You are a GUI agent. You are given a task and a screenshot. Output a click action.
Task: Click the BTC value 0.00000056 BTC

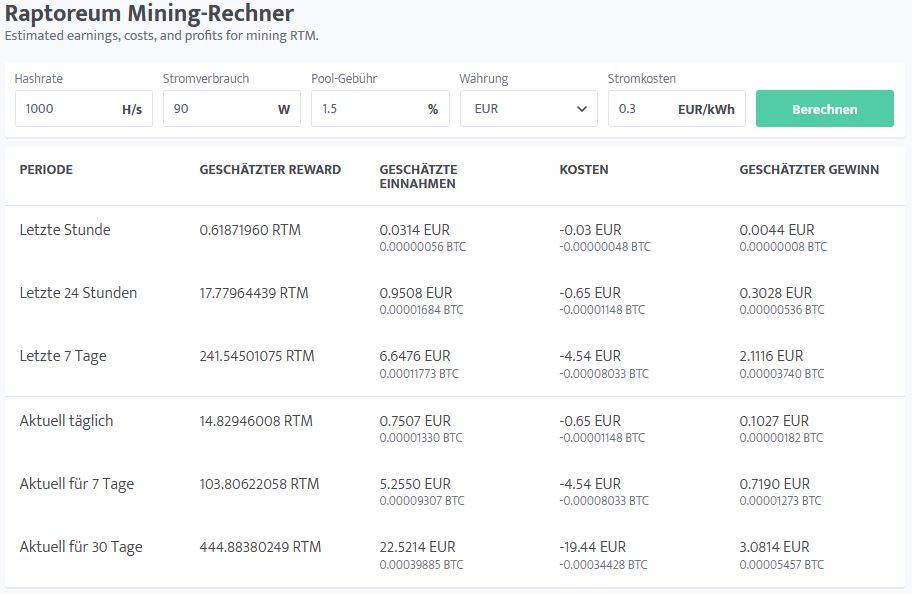[x=422, y=247]
